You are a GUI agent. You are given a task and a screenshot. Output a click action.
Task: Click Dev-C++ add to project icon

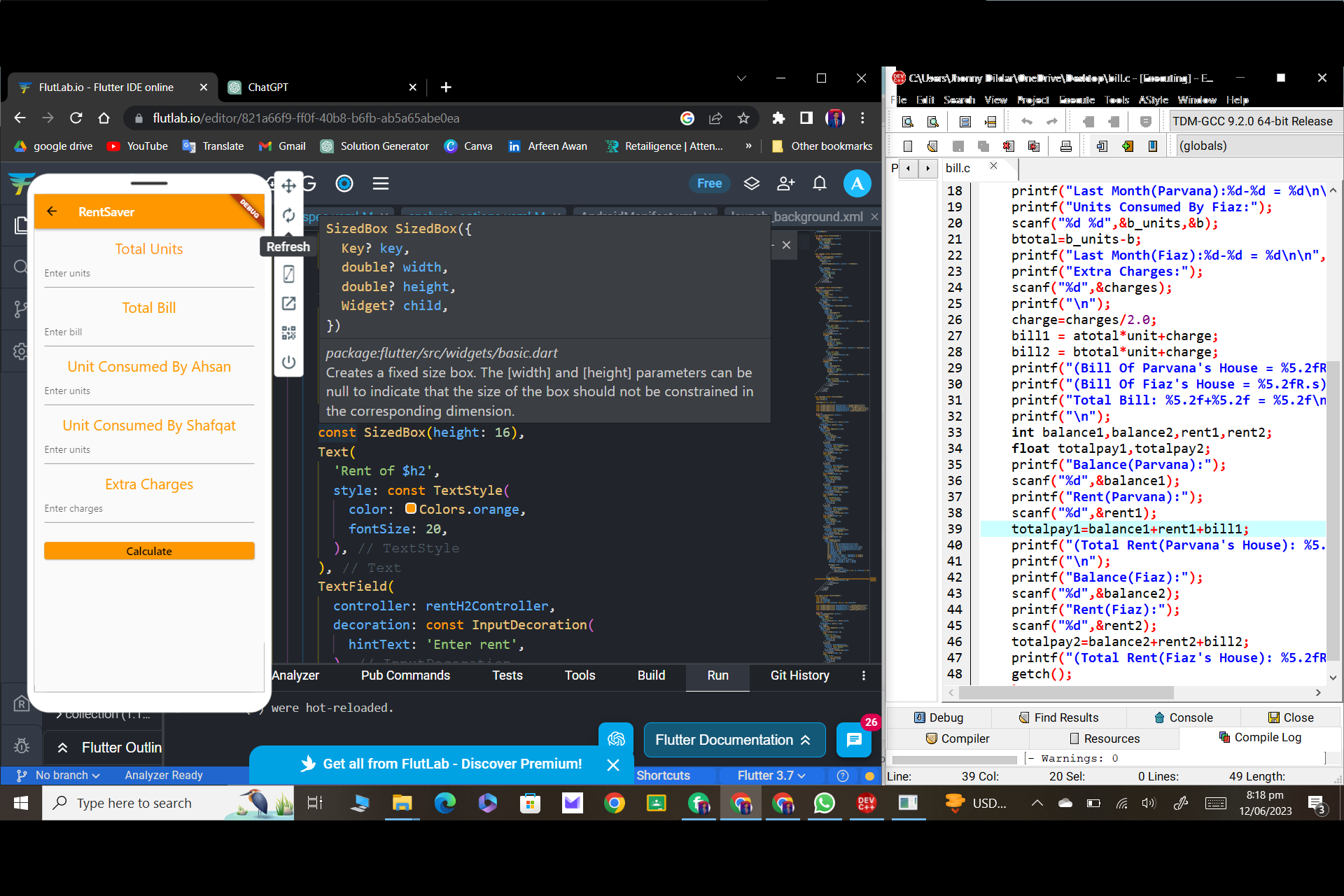pyautogui.click(x=1127, y=146)
